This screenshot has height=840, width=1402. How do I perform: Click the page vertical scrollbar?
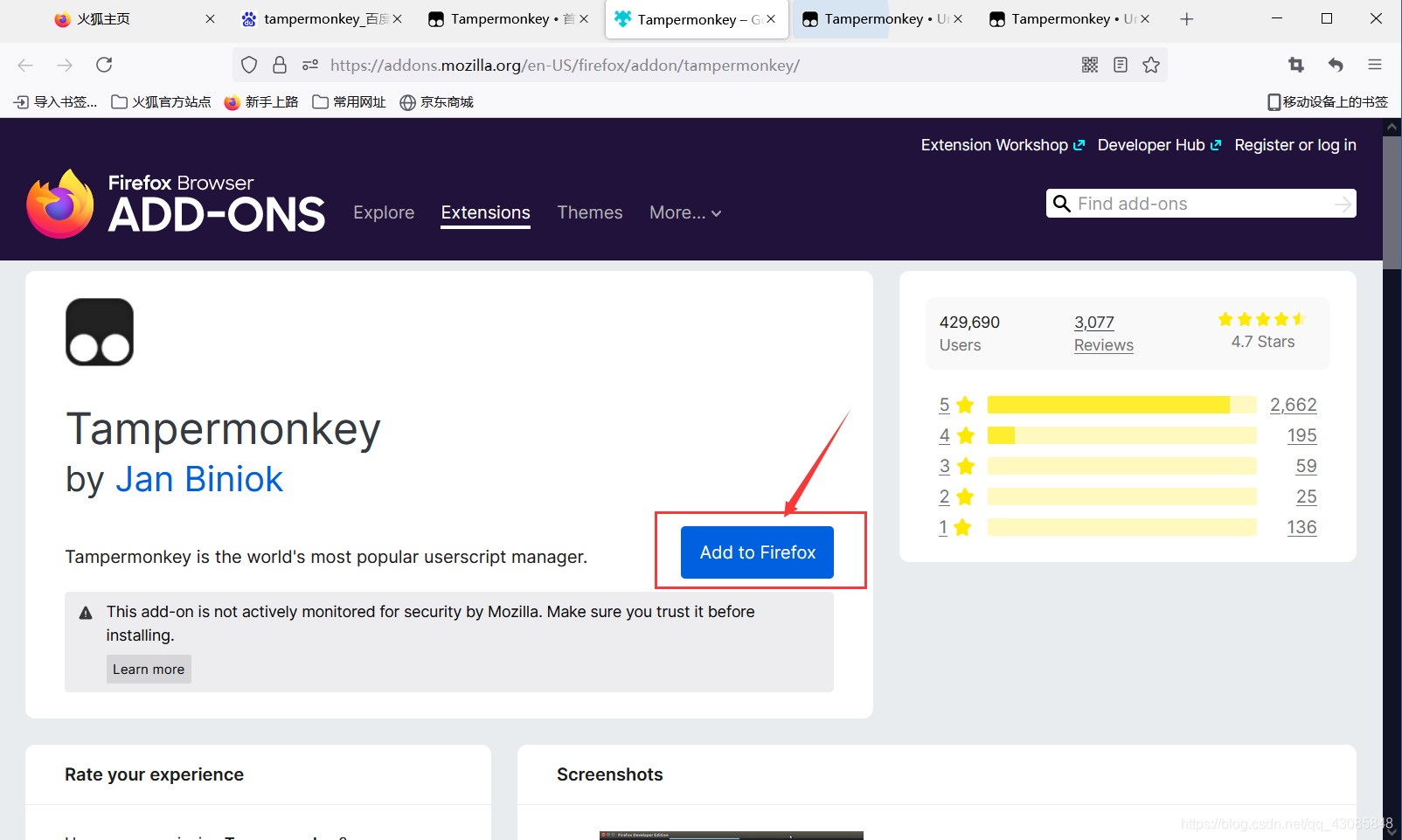click(1392, 201)
